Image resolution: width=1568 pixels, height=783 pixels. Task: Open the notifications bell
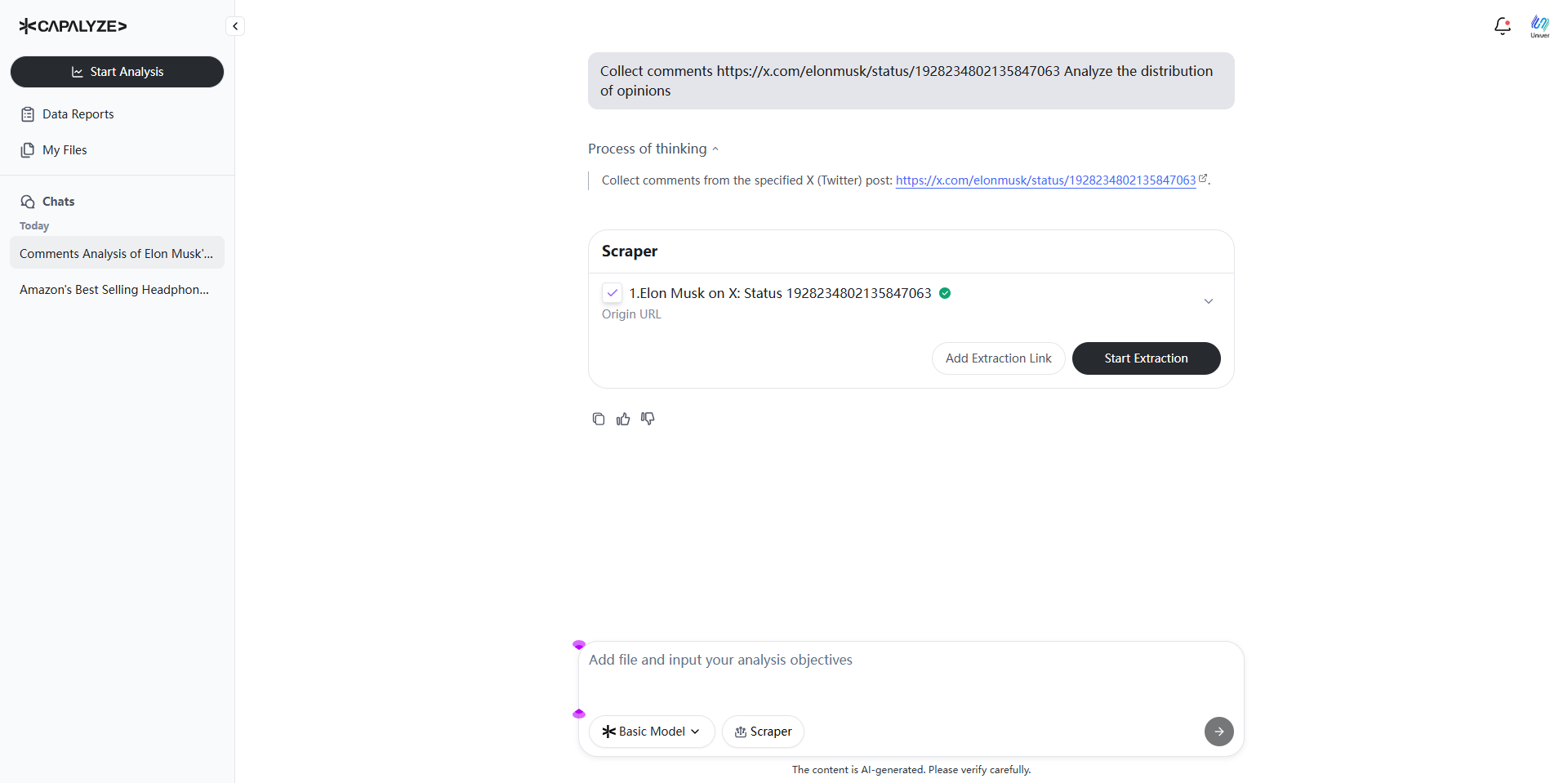click(x=1502, y=26)
